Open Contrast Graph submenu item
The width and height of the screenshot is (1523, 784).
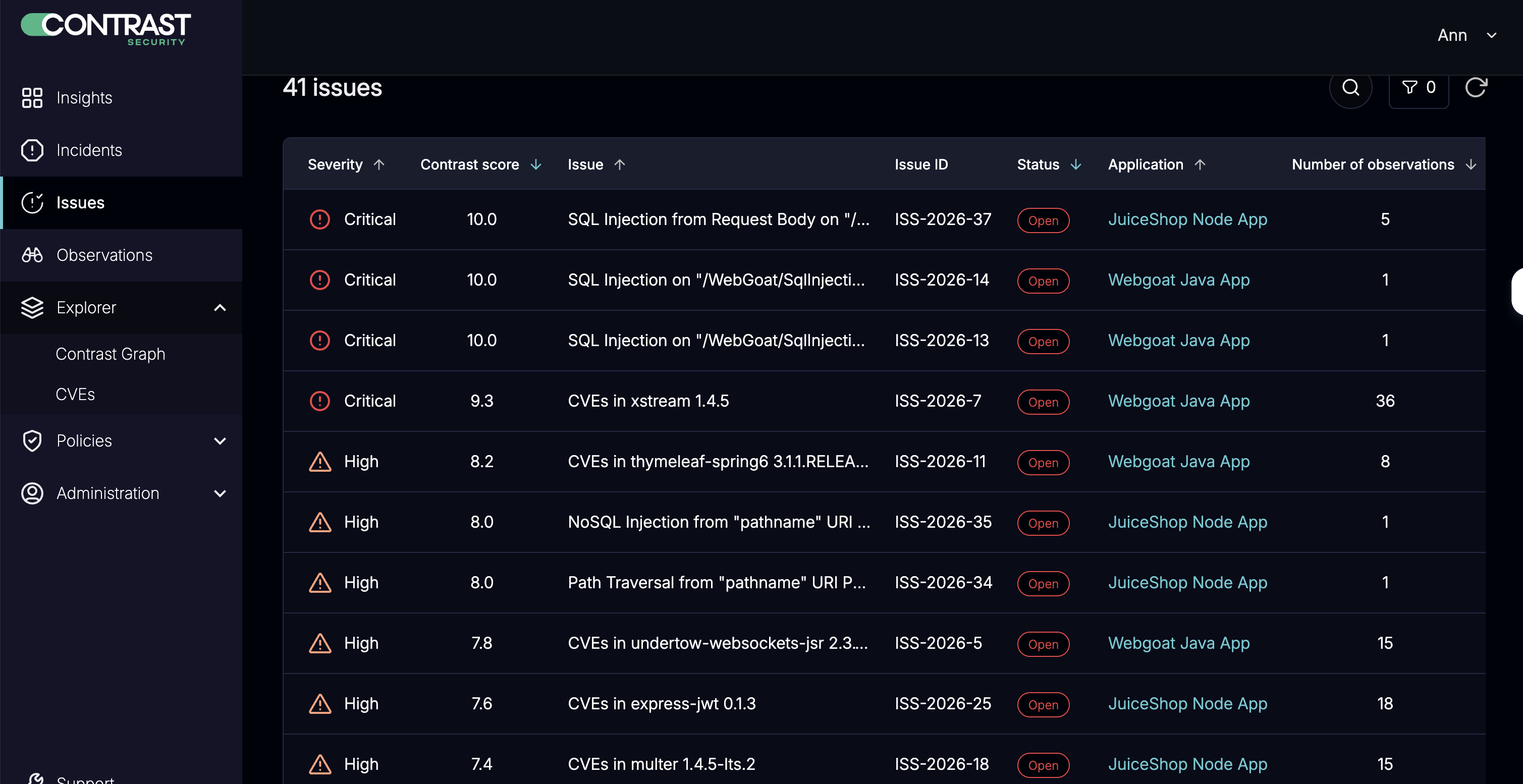click(x=111, y=354)
